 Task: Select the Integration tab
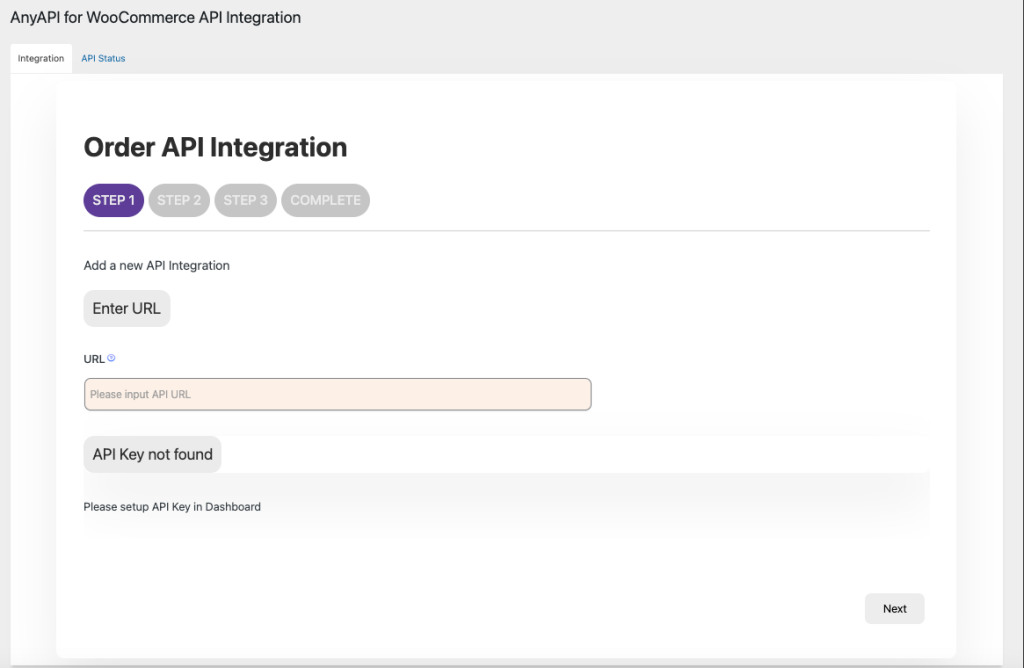point(40,58)
